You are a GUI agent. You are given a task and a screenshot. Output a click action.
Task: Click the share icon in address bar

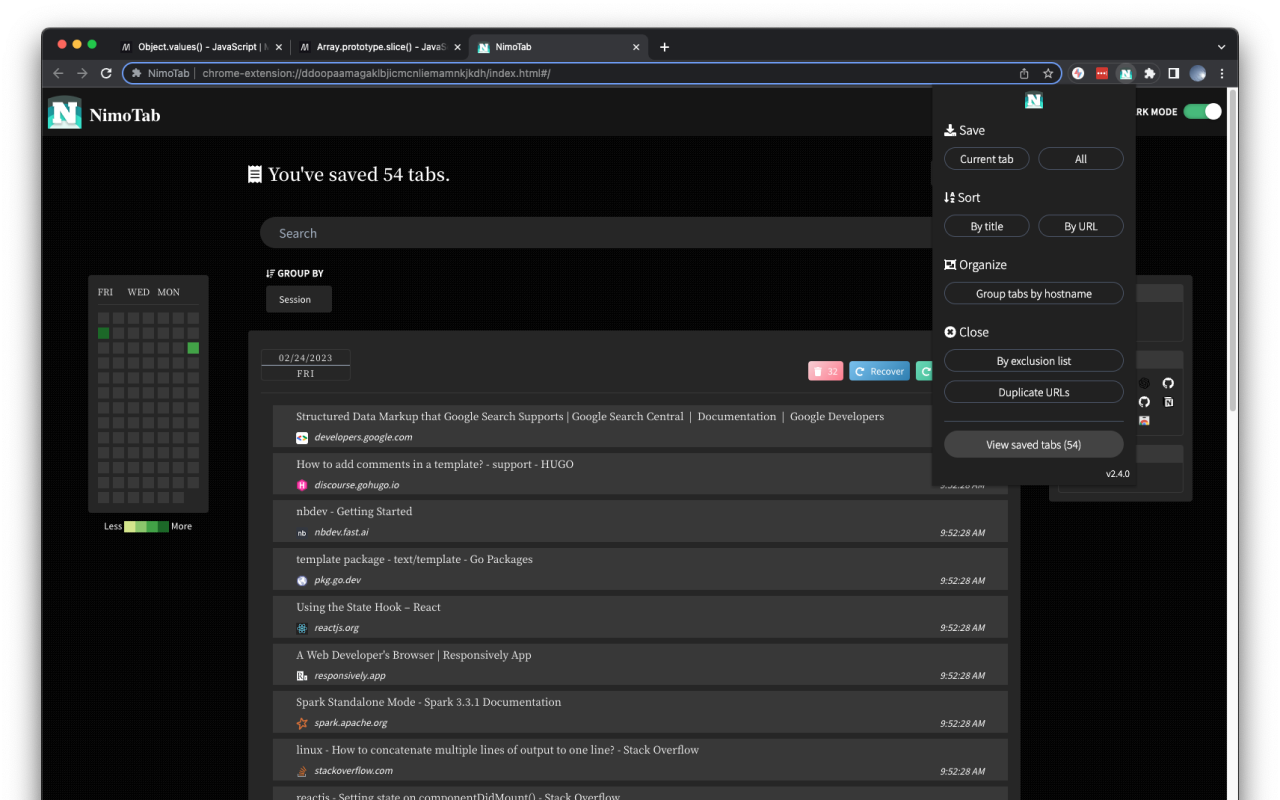[x=1024, y=73]
